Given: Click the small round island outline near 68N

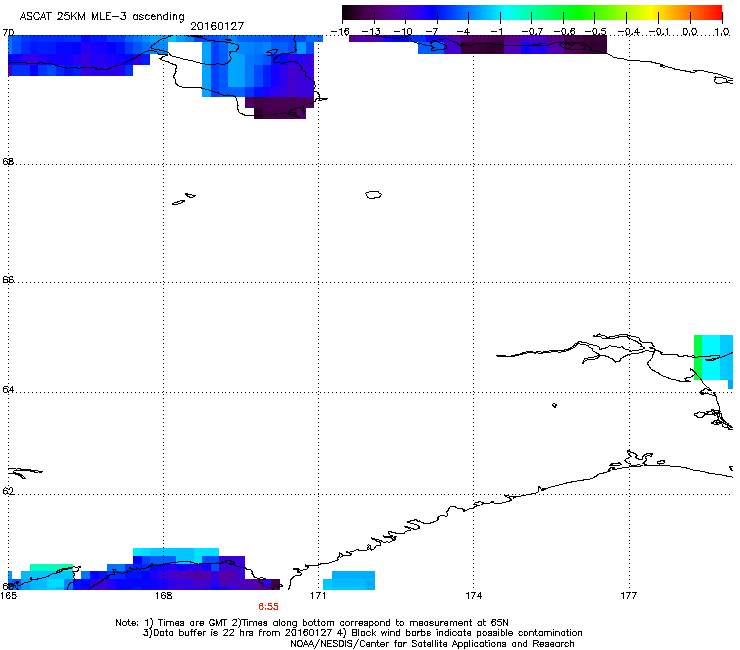Looking at the screenshot, I should [x=373, y=194].
